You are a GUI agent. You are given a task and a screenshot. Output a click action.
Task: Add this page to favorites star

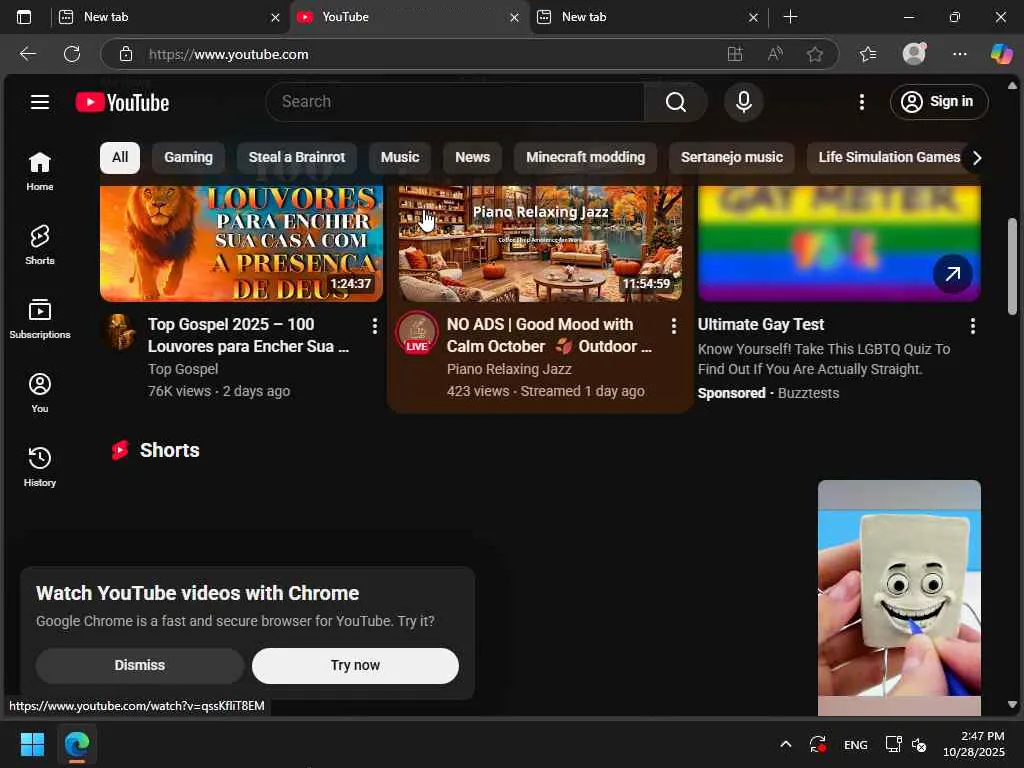tap(815, 54)
